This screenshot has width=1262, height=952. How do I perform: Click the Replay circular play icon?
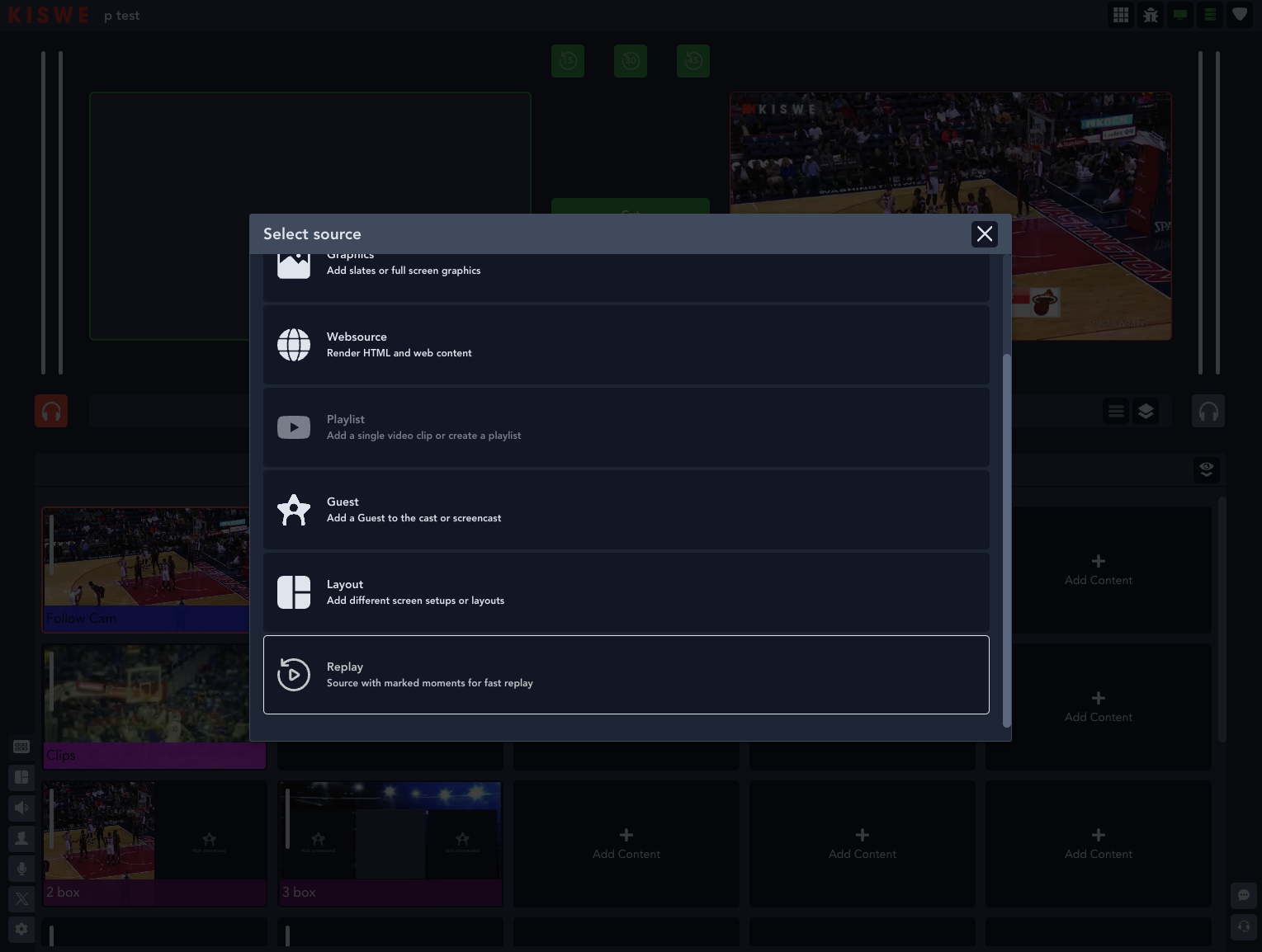coord(293,674)
